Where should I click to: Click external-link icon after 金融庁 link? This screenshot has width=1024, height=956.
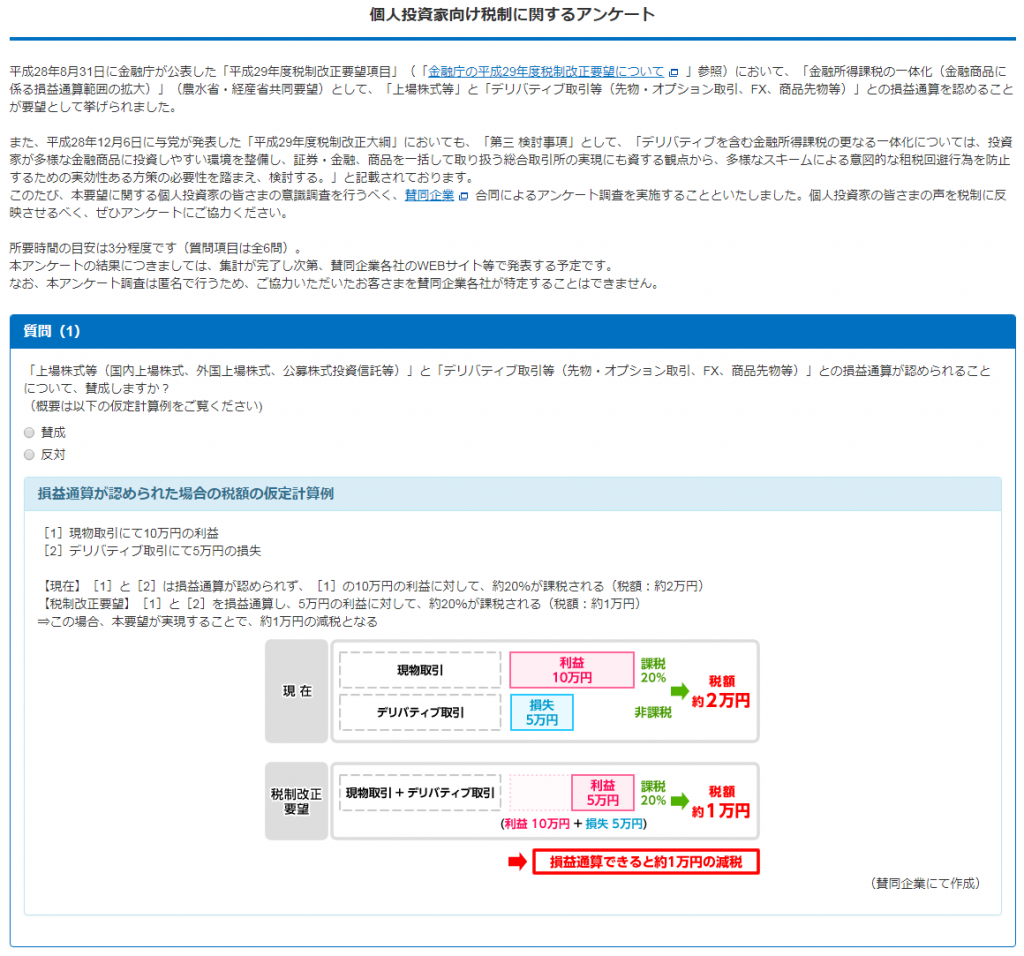pos(674,73)
